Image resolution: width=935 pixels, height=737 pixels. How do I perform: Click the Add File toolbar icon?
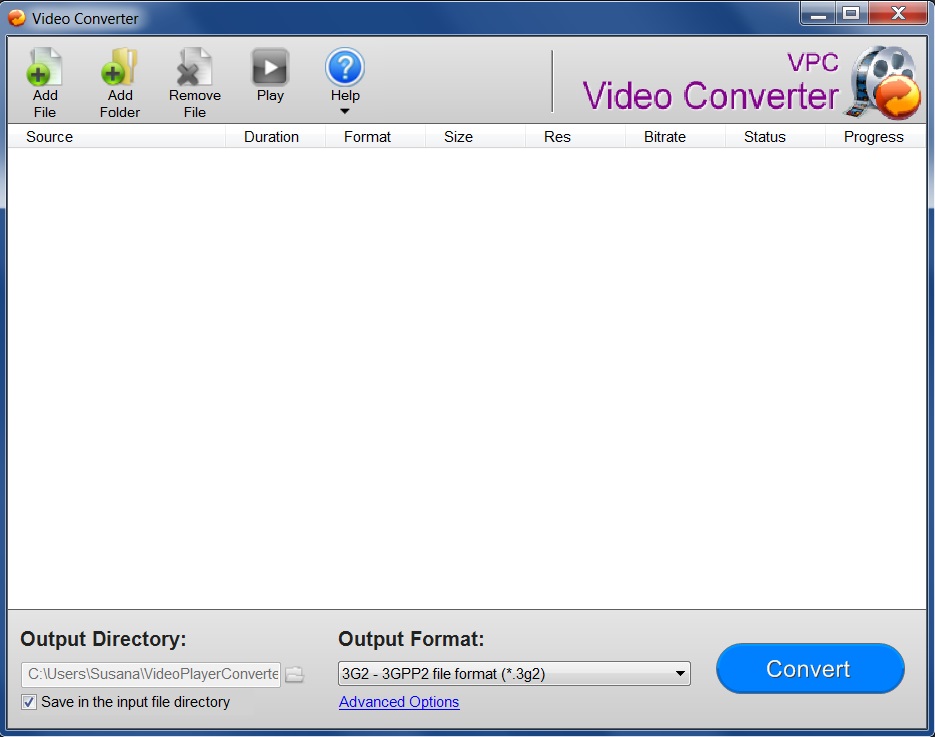point(44,67)
